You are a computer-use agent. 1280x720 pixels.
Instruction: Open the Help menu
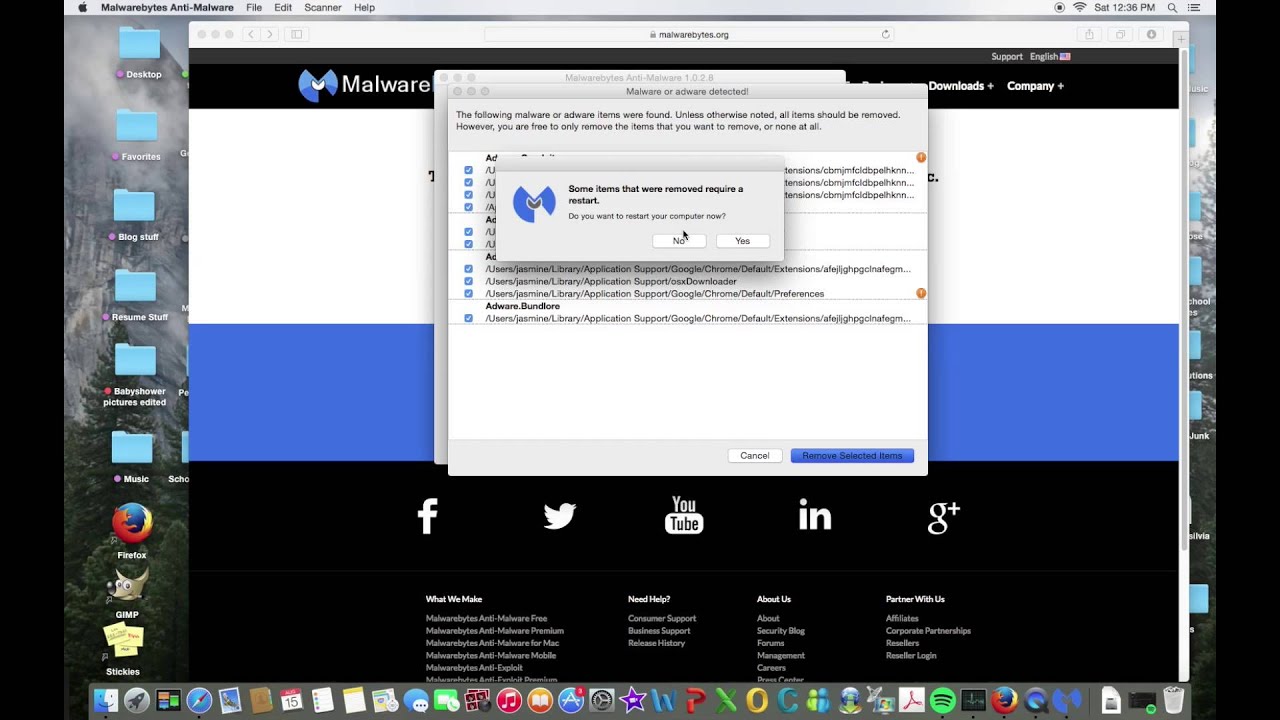click(364, 7)
